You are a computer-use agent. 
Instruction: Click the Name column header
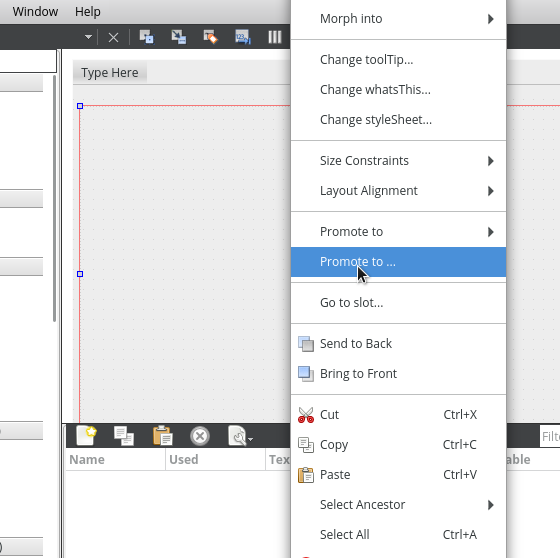tap(115, 459)
